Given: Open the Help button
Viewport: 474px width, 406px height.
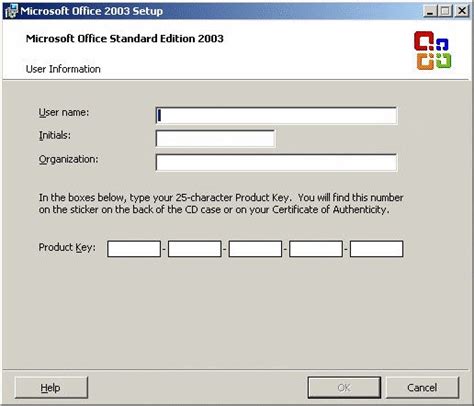Looking at the screenshot, I should pyautogui.click(x=51, y=388).
